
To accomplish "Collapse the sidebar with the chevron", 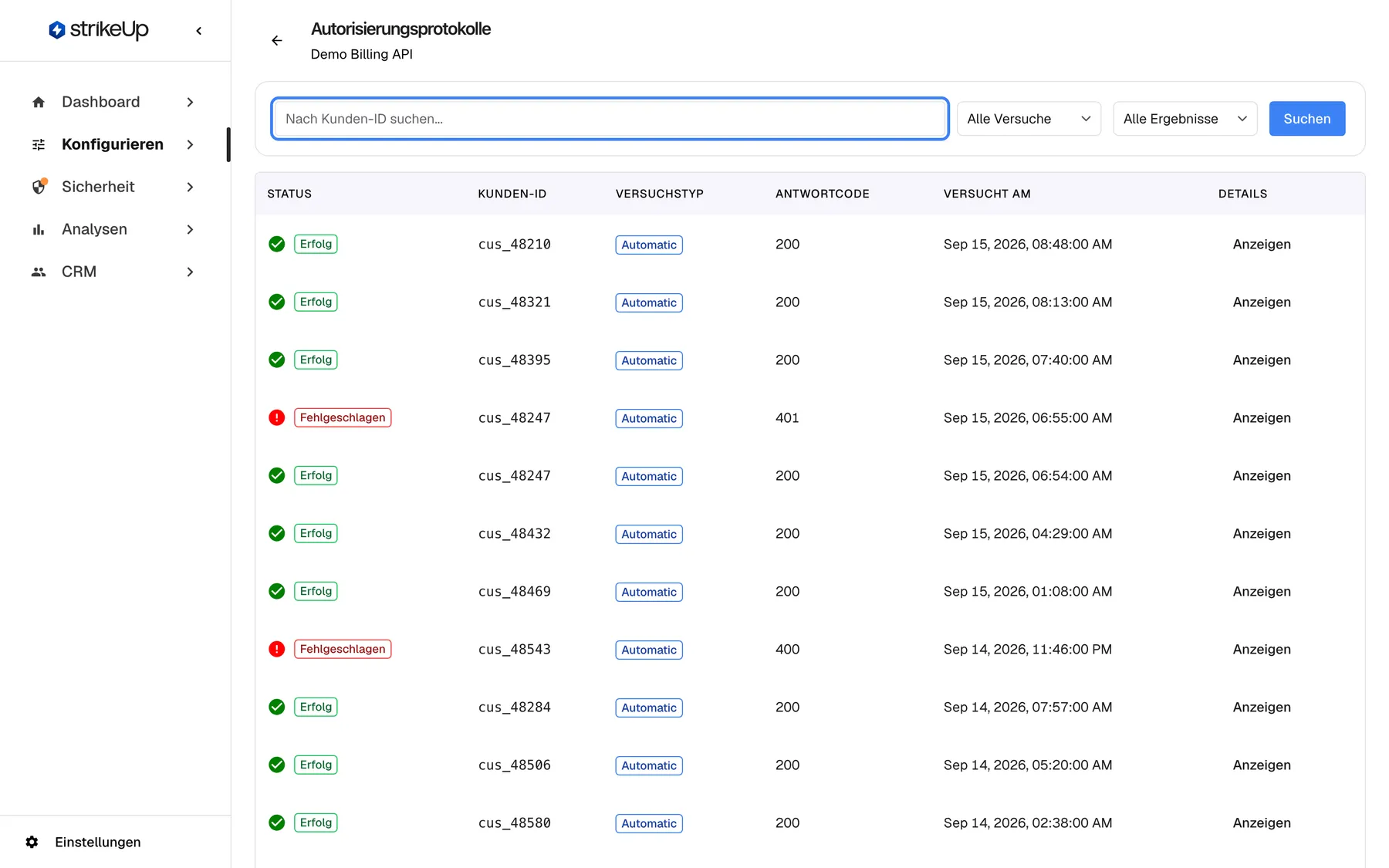I will (x=199, y=31).
